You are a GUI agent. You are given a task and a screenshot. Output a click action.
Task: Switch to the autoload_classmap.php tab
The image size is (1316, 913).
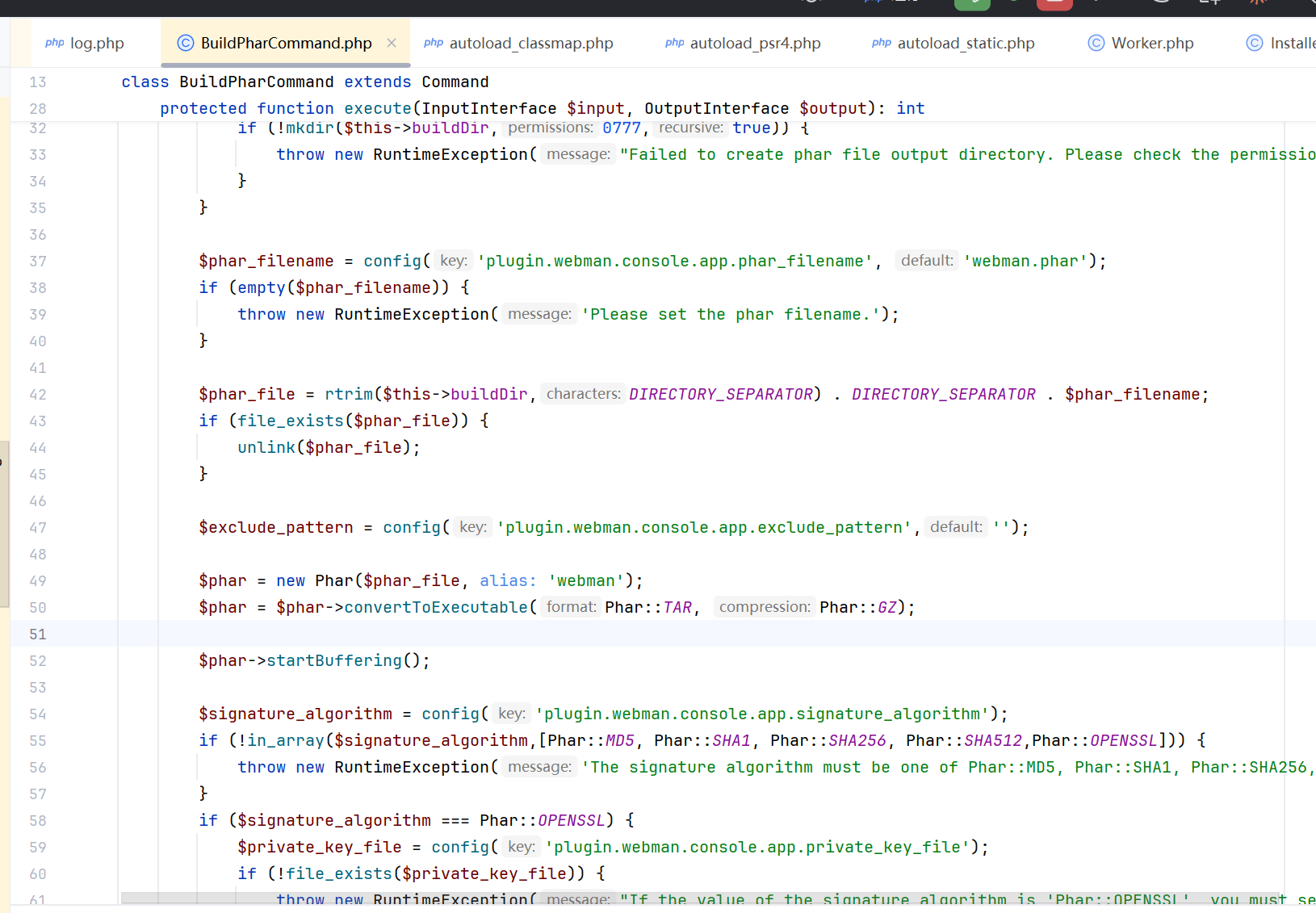[530, 43]
